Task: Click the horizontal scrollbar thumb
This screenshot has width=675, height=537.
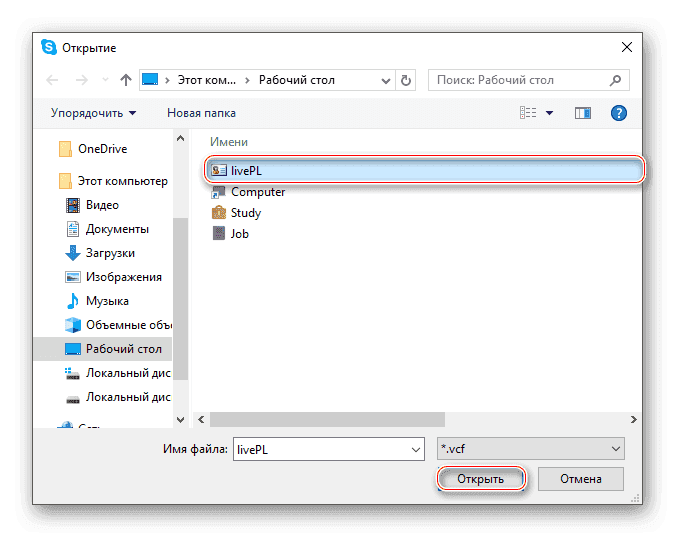Action: pyautogui.click(x=327, y=419)
